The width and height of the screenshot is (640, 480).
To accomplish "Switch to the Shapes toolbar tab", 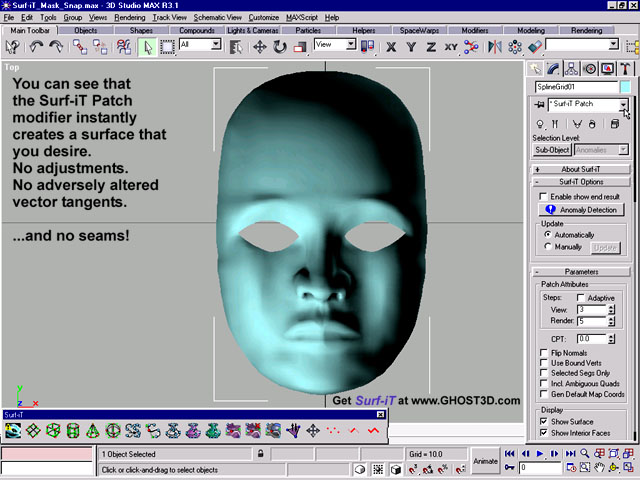I will coord(141,30).
